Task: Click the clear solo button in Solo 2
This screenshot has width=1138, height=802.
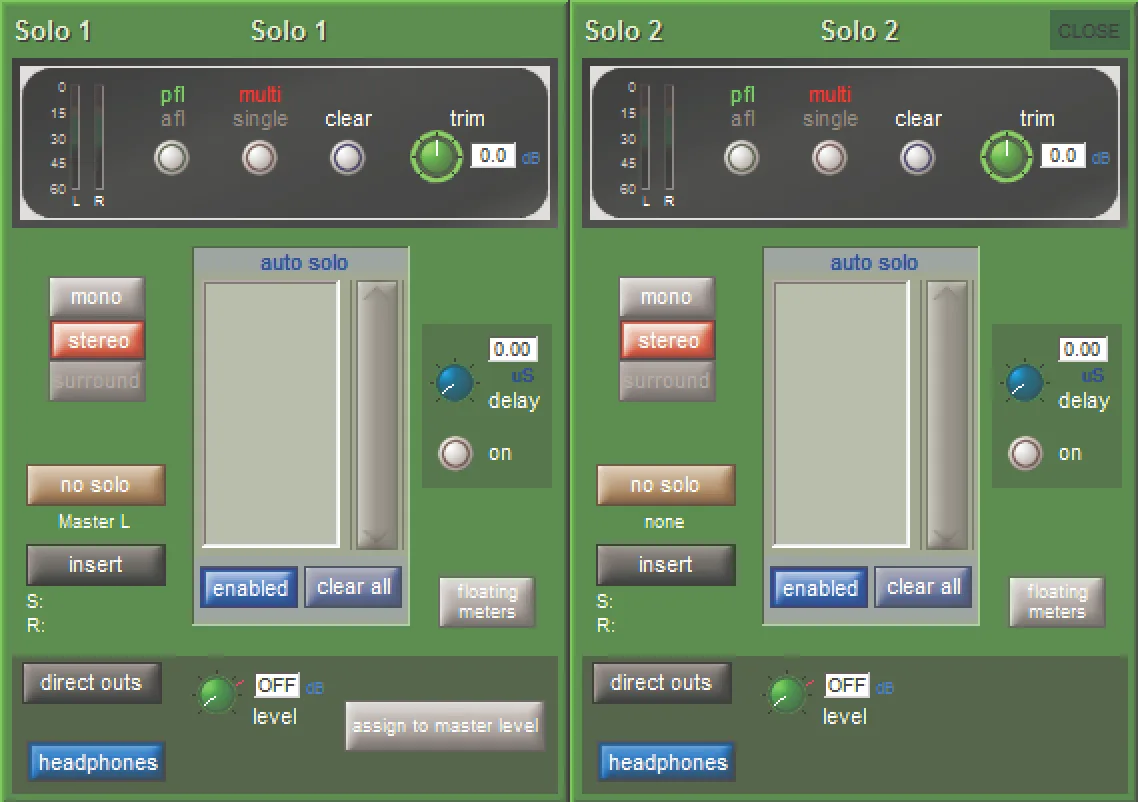Action: 917,157
